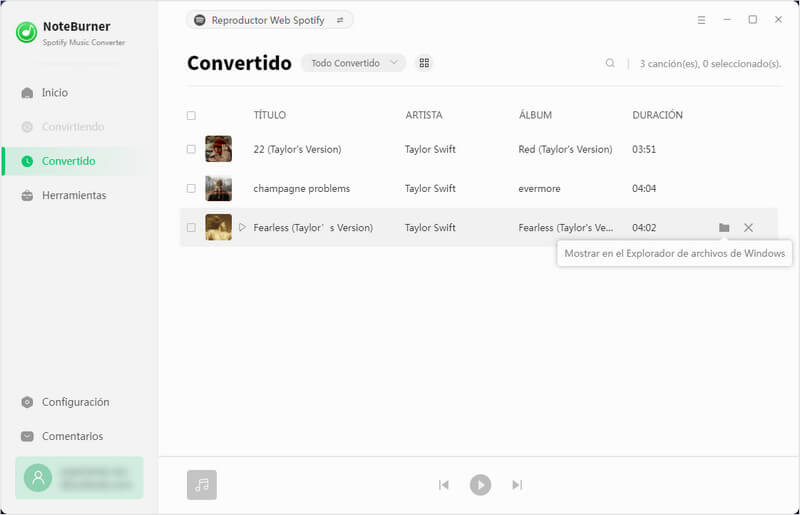Show the Fearless file in its folder
Image resolution: width=800 pixels, height=515 pixels.
click(x=724, y=228)
